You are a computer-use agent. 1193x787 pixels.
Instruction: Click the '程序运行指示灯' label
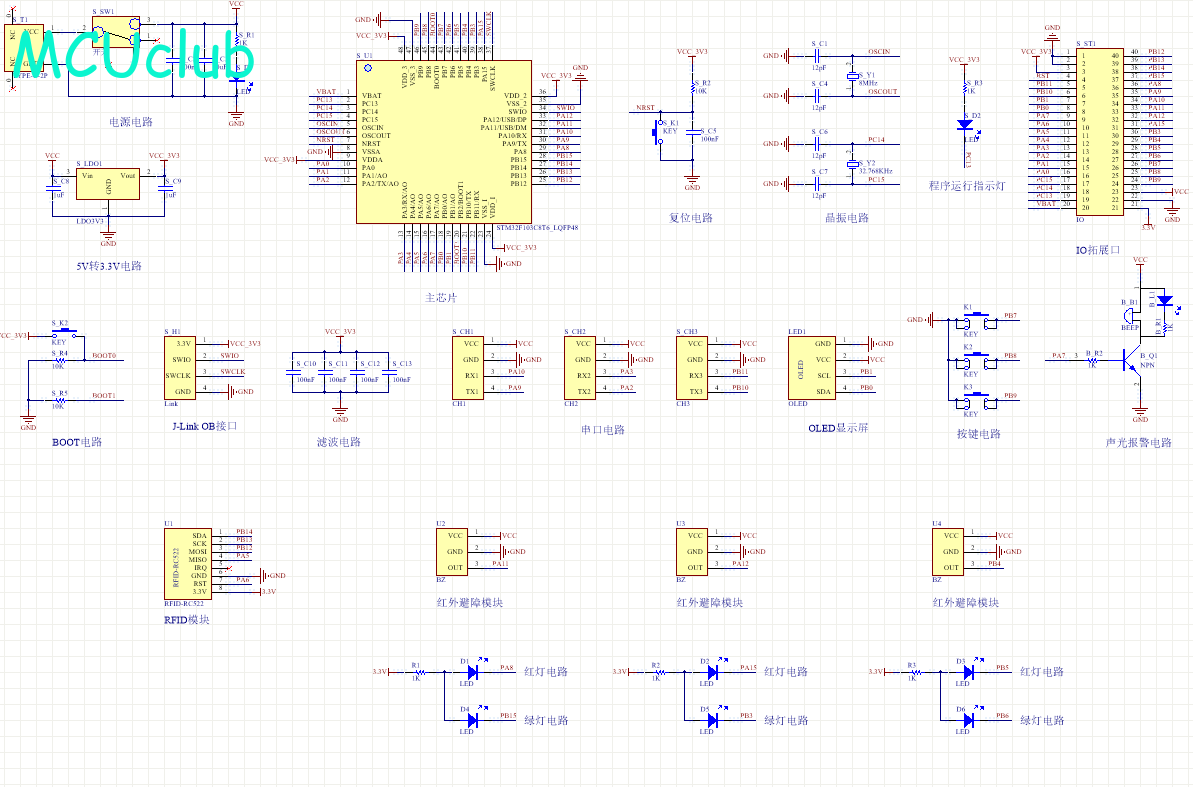[967, 186]
